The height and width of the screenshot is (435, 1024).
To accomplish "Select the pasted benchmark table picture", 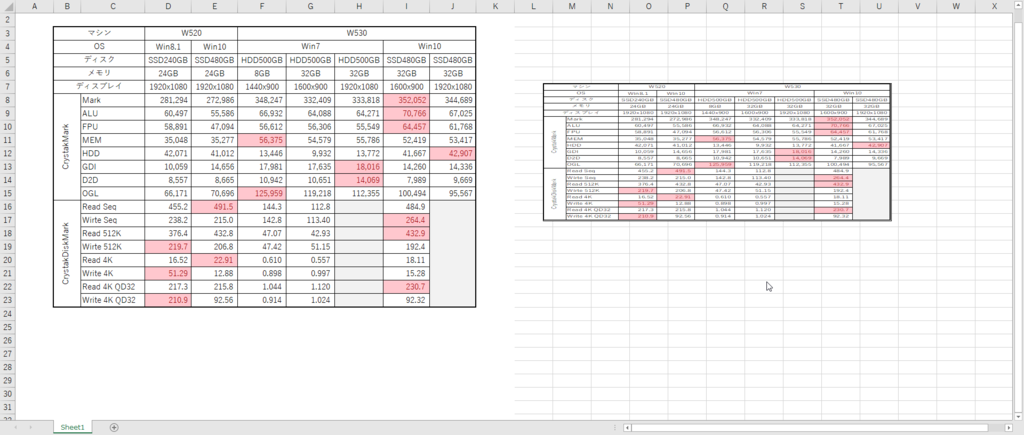I will tap(716, 152).
